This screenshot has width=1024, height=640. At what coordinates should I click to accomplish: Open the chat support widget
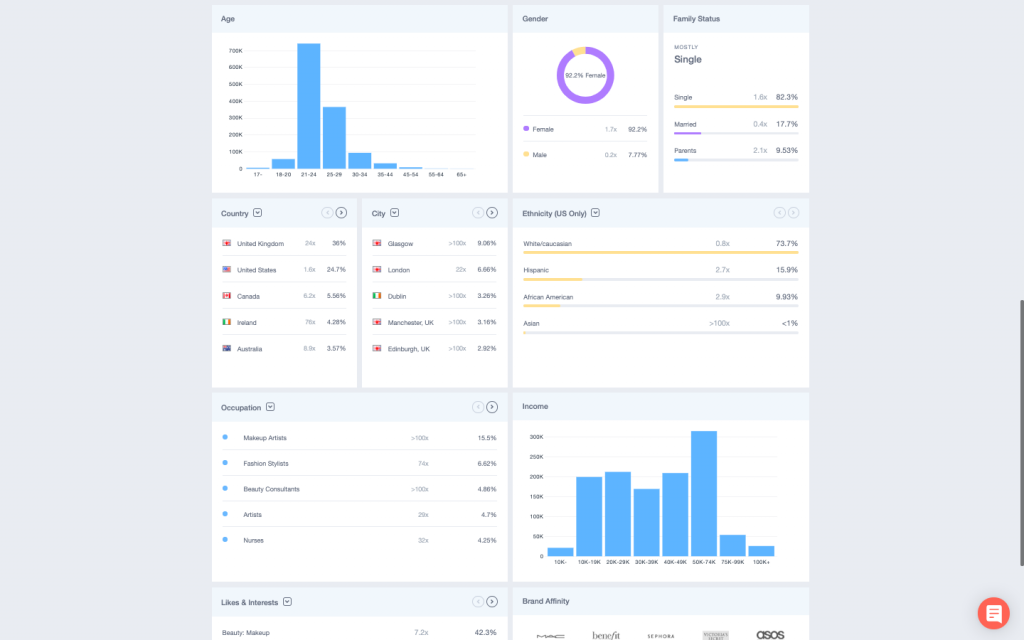coord(993,613)
